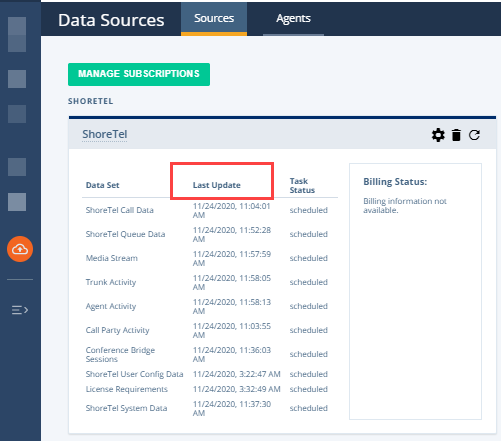Click the Data Sources page title
501x441 pixels.
[x=111, y=20]
